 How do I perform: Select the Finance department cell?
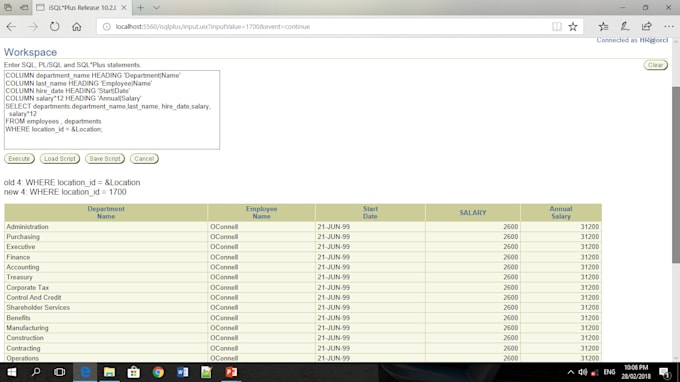pos(106,257)
